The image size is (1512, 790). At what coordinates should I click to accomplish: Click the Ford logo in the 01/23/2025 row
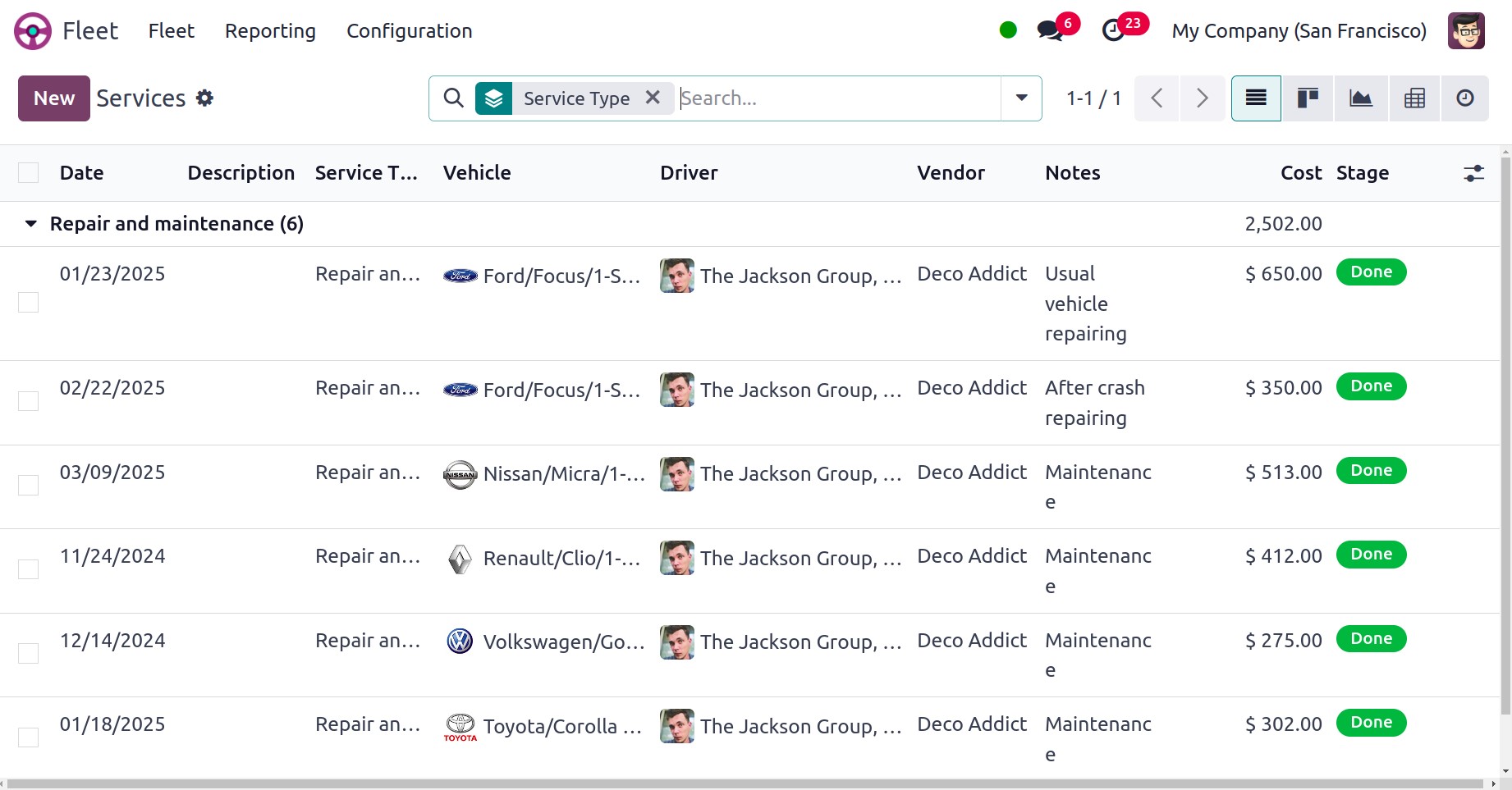point(460,276)
